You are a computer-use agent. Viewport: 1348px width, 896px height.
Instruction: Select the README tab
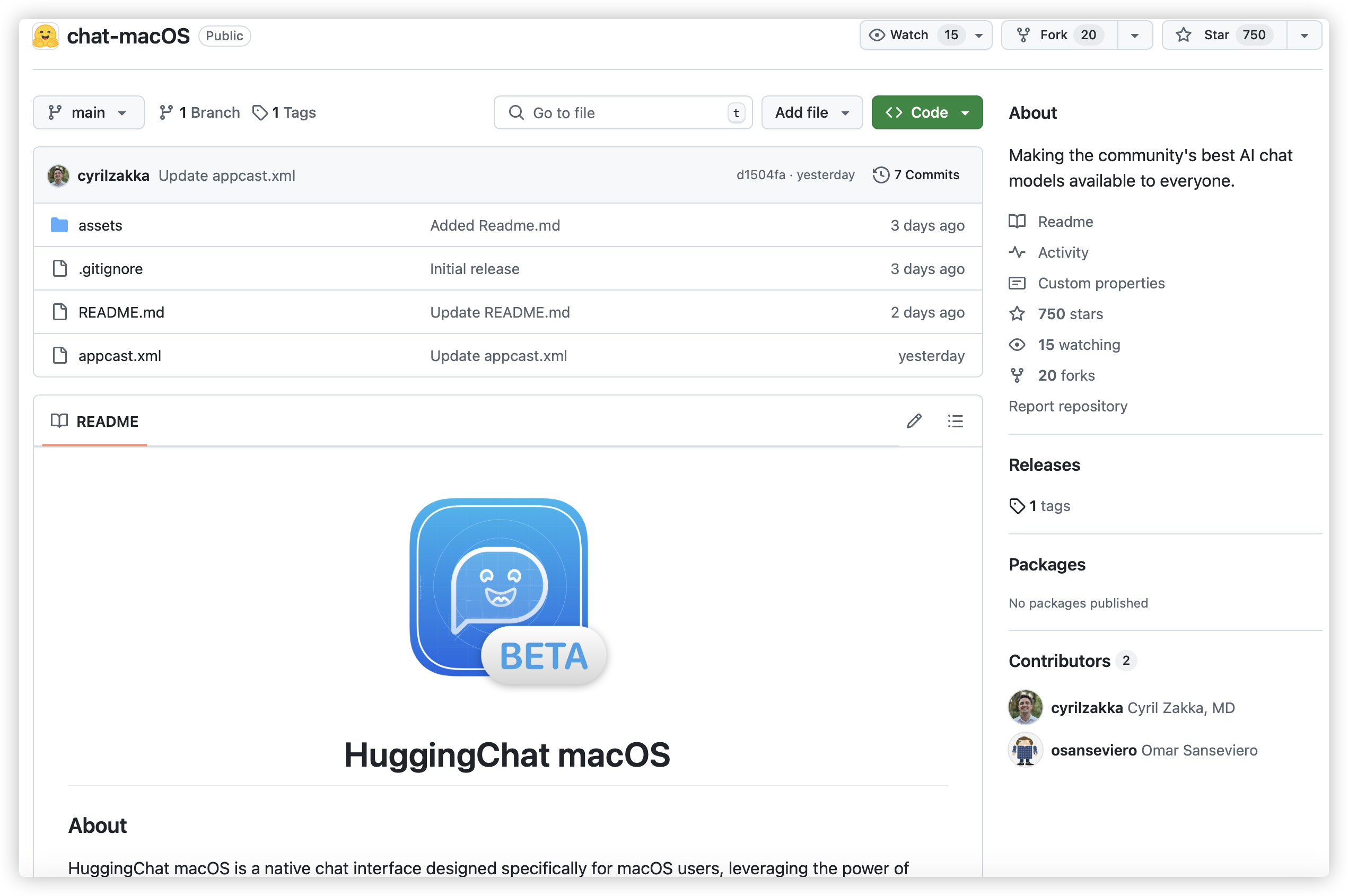tap(94, 421)
